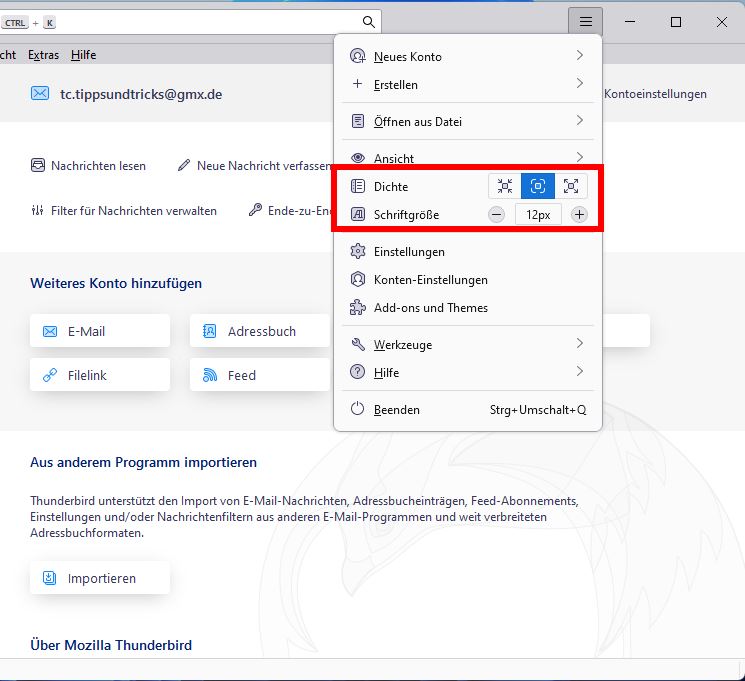Click the hamburger app menu button
Viewport: 745px width, 681px height.
585,22
